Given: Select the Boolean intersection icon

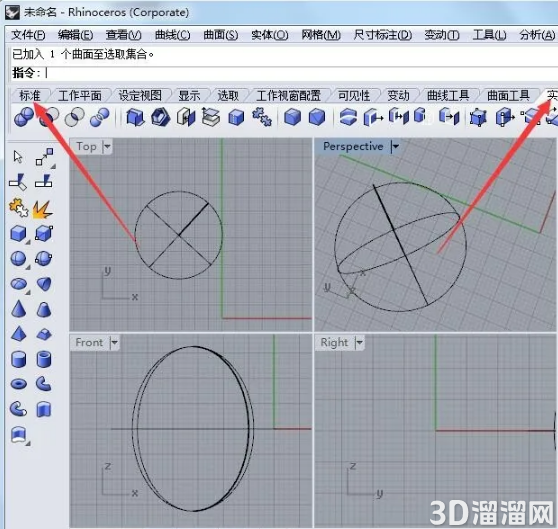Looking at the screenshot, I should click(75, 117).
